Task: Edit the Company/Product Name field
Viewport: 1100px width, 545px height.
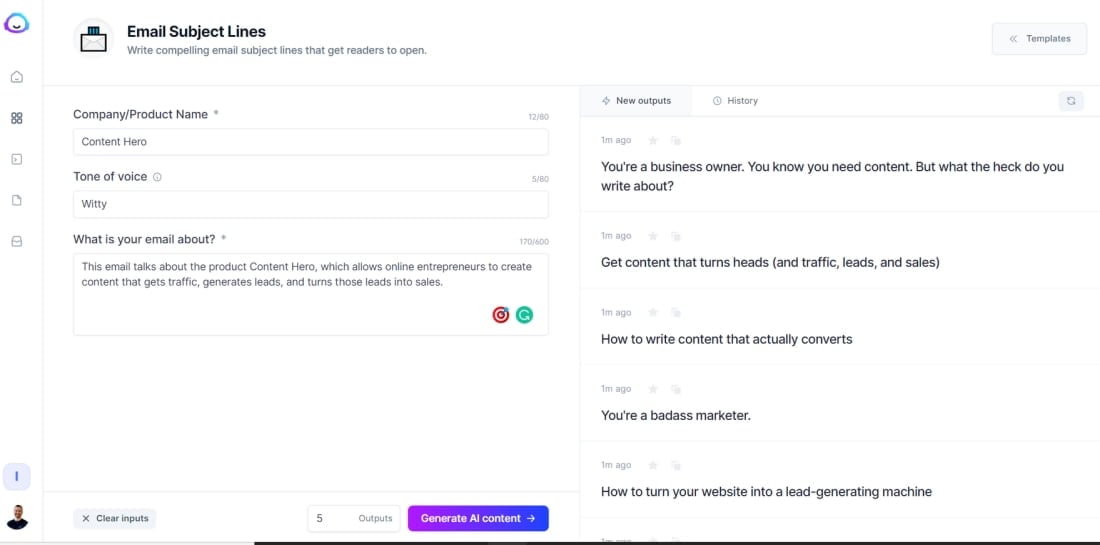Action: pyautogui.click(x=311, y=142)
